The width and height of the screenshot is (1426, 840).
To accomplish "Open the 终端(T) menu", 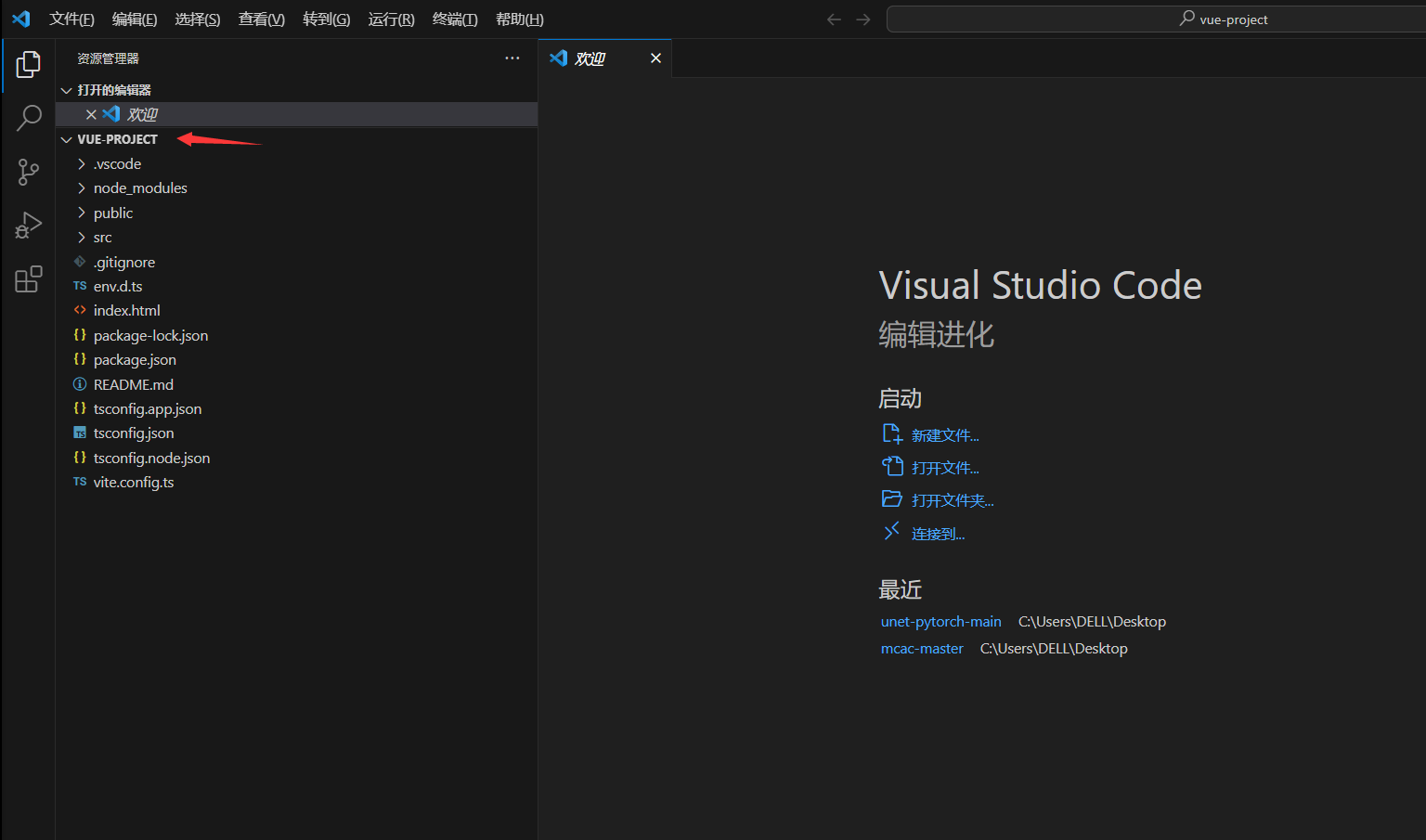I will [455, 19].
